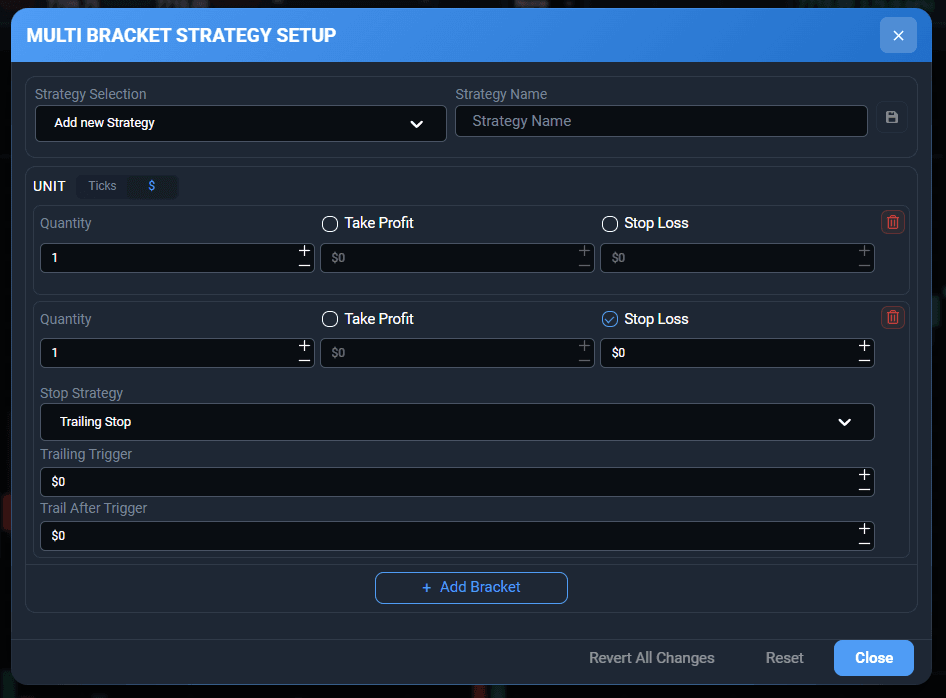Viewport: 946px width, 698px height.
Task: Delete the first bracket with its trash icon
Action: coord(892,223)
